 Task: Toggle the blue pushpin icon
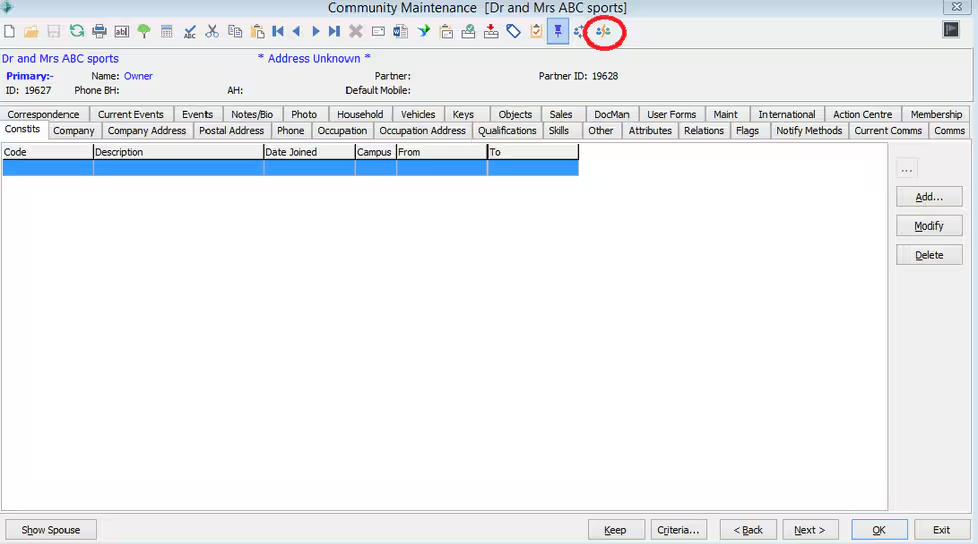pyautogui.click(x=558, y=31)
